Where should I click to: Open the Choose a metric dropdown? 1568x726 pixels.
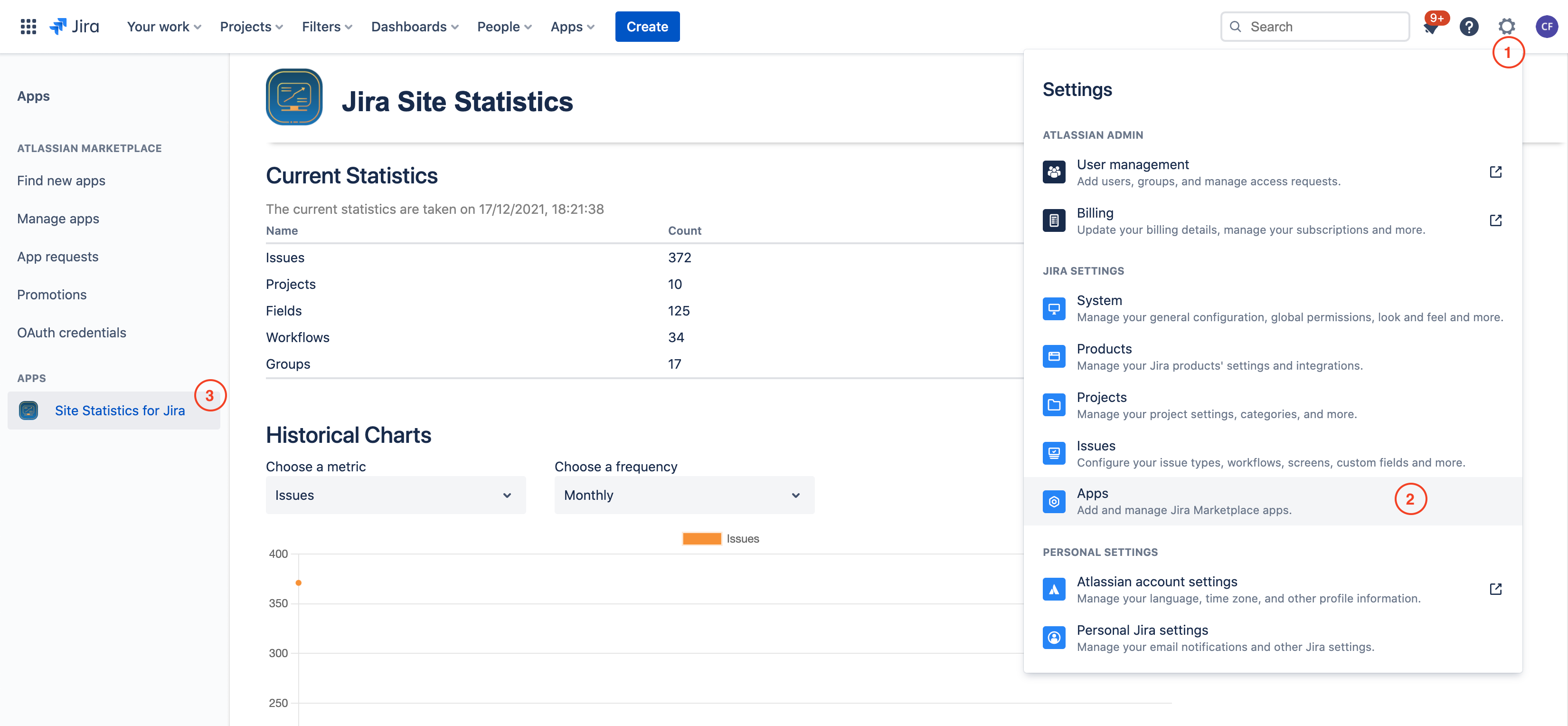click(395, 495)
